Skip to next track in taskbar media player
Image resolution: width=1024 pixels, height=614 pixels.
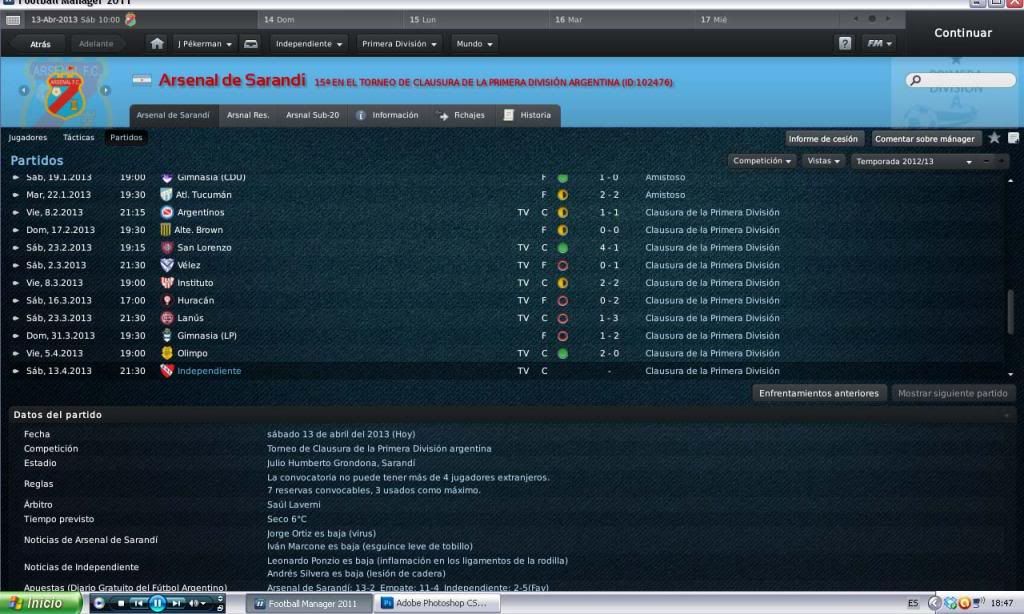click(176, 604)
